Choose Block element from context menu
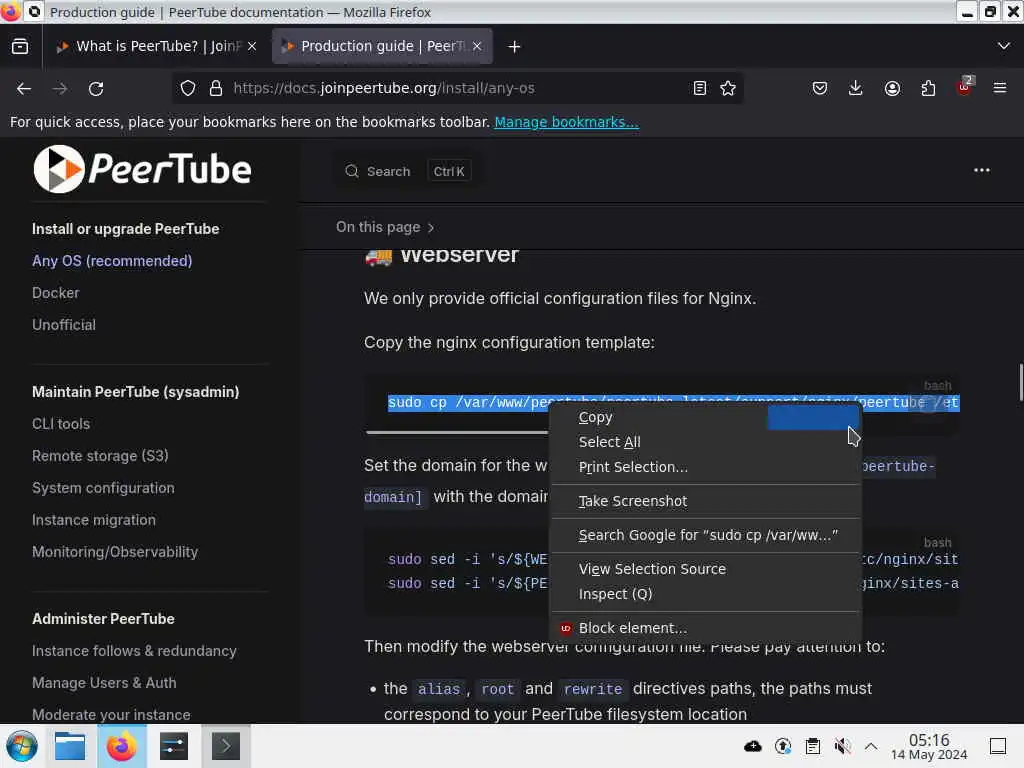Image resolution: width=1024 pixels, height=768 pixels. [x=705, y=628]
